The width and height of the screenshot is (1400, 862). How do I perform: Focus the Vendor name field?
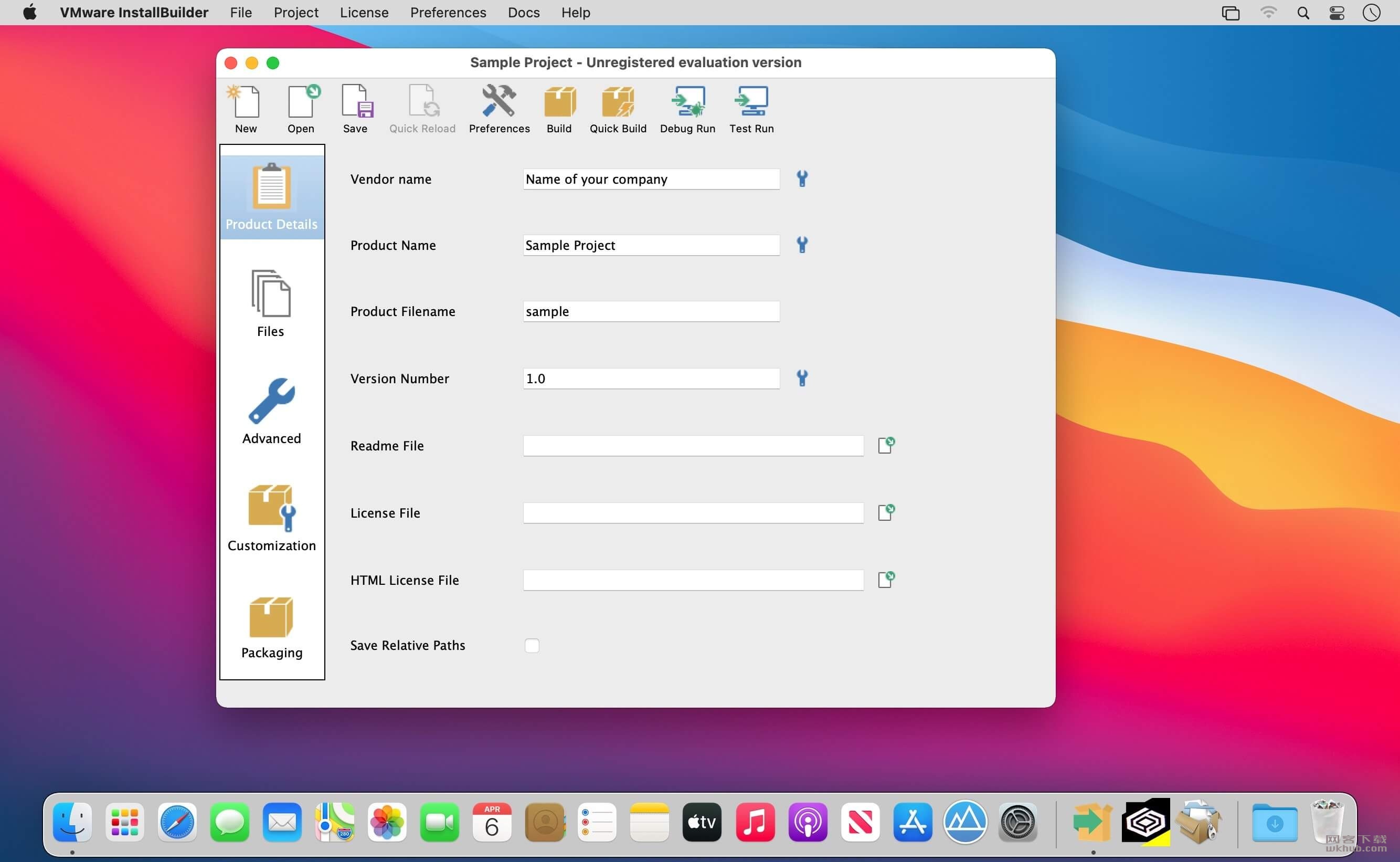[651, 179]
